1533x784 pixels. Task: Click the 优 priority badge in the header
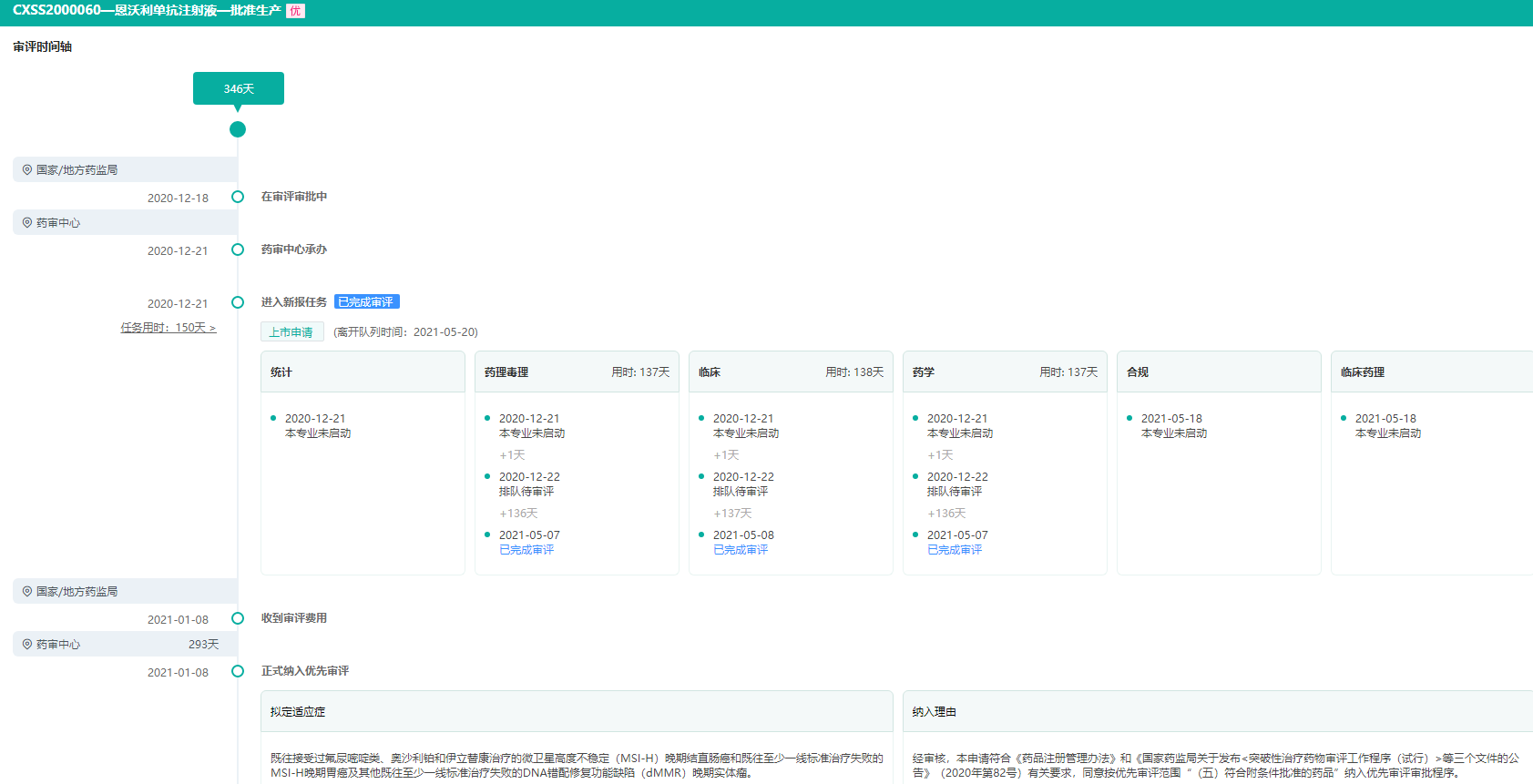295,11
